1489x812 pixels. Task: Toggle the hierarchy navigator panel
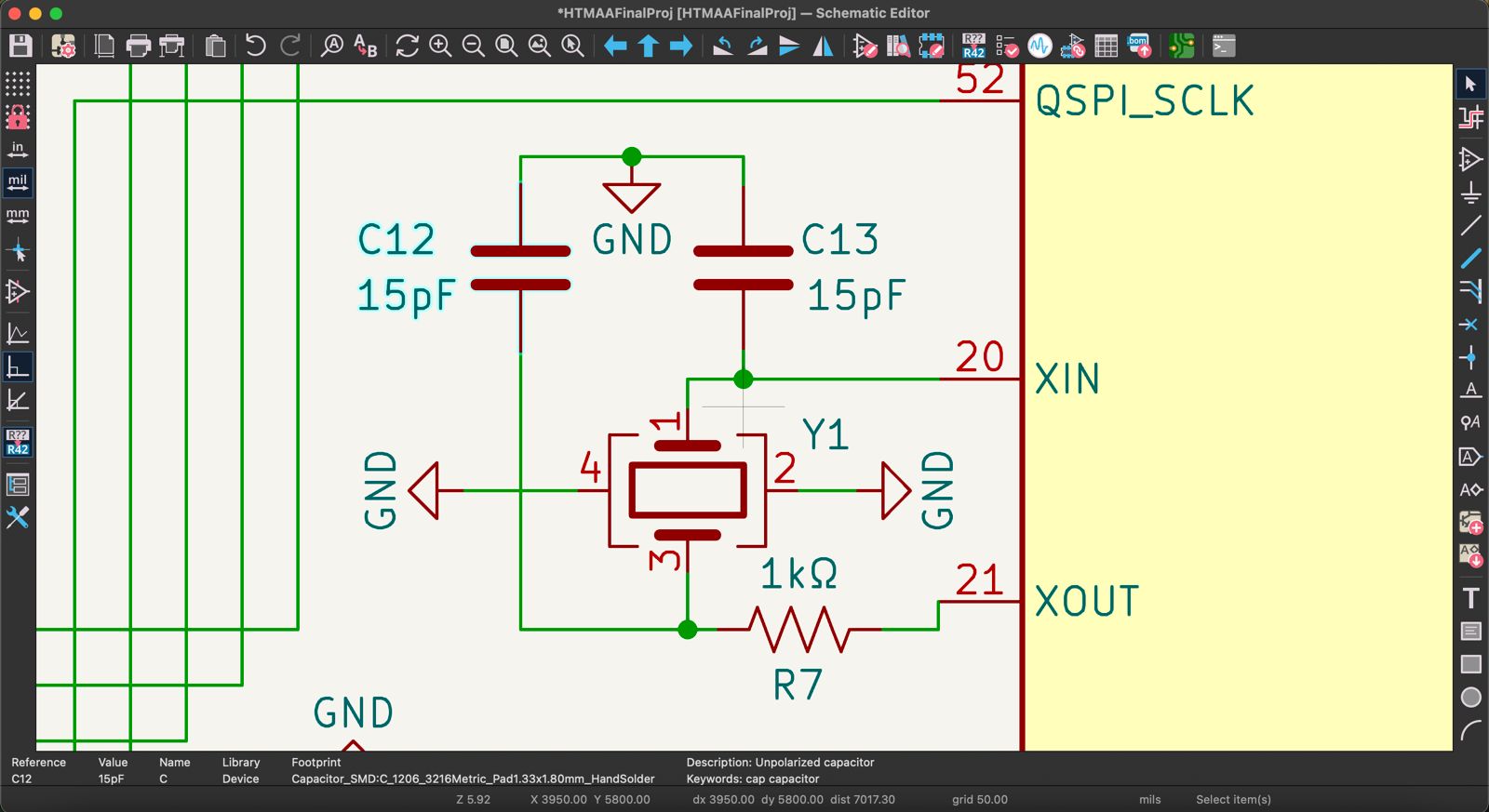point(18,485)
